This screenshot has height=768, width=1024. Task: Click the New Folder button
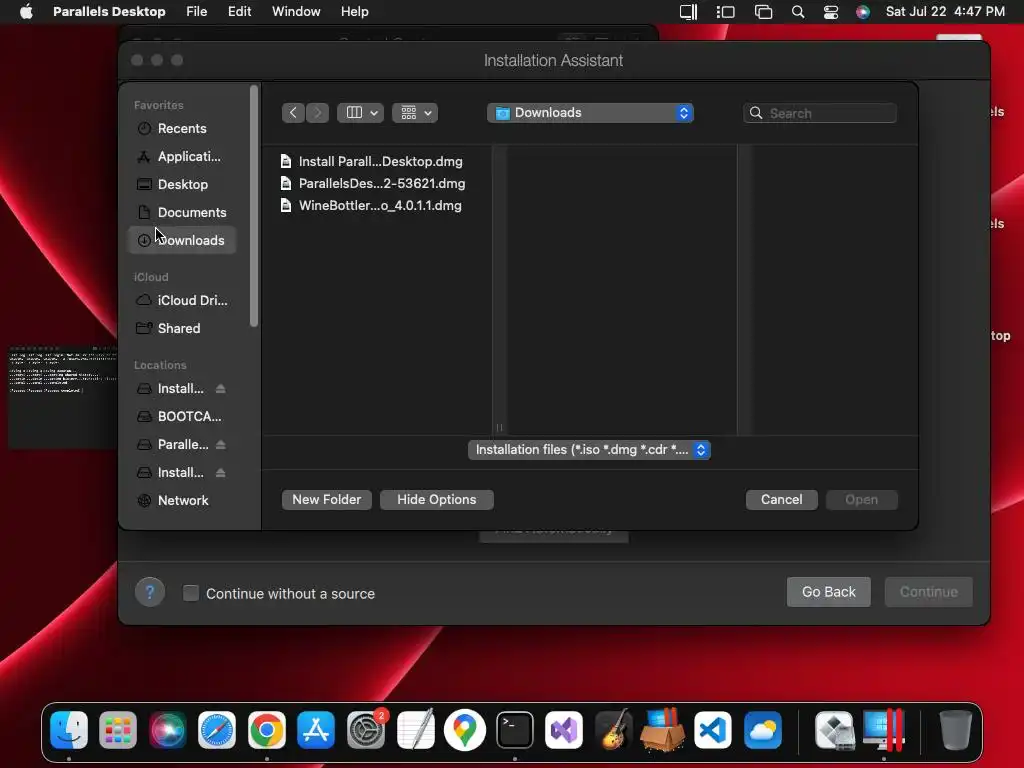coord(327,500)
